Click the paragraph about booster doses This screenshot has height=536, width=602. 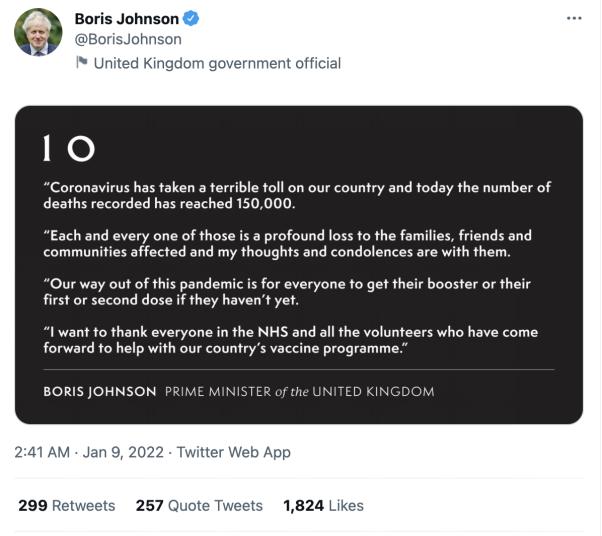[286, 291]
